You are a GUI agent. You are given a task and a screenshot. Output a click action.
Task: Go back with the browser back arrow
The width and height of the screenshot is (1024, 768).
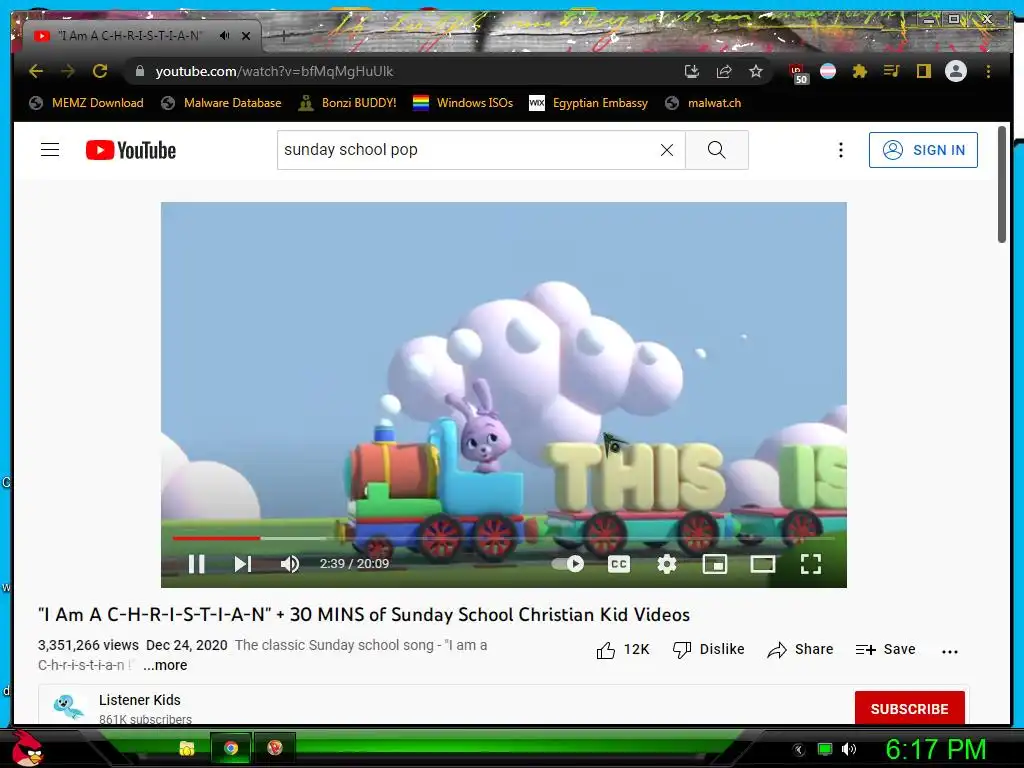point(36,71)
